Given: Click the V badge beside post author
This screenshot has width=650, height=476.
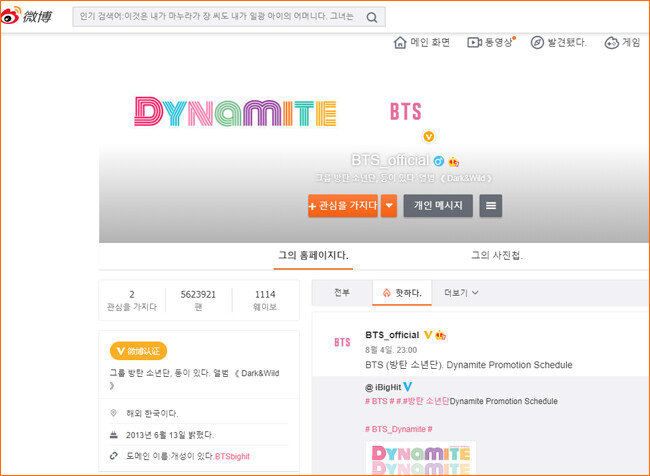Looking at the screenshot, I should click(x=428, y=335).
